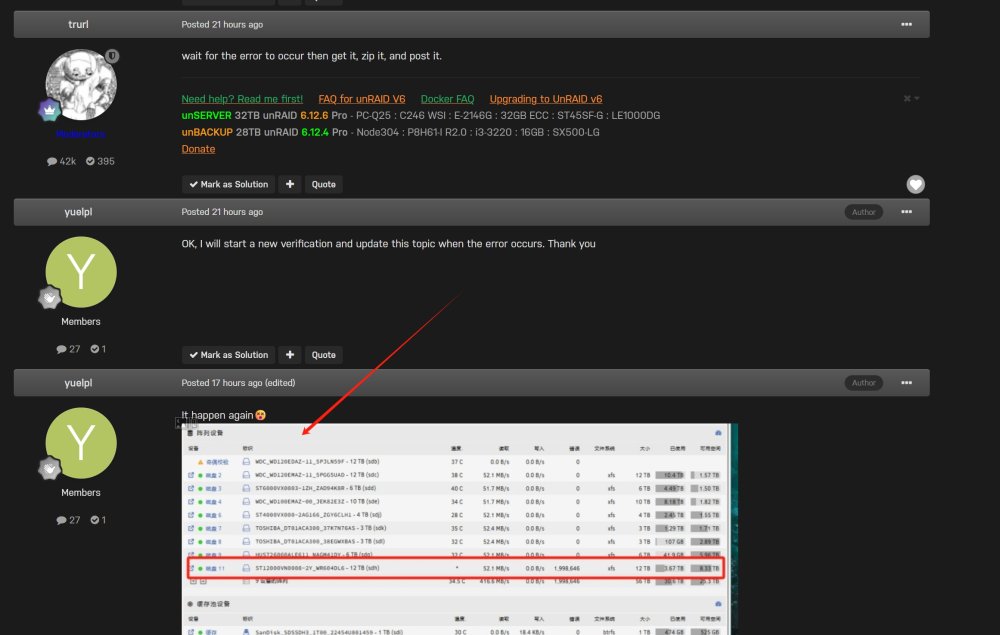Viewport: 1000px width, 635px height.
Task: Click Author badge on yuelpl's 17-hour post
Action: (864, 383)
